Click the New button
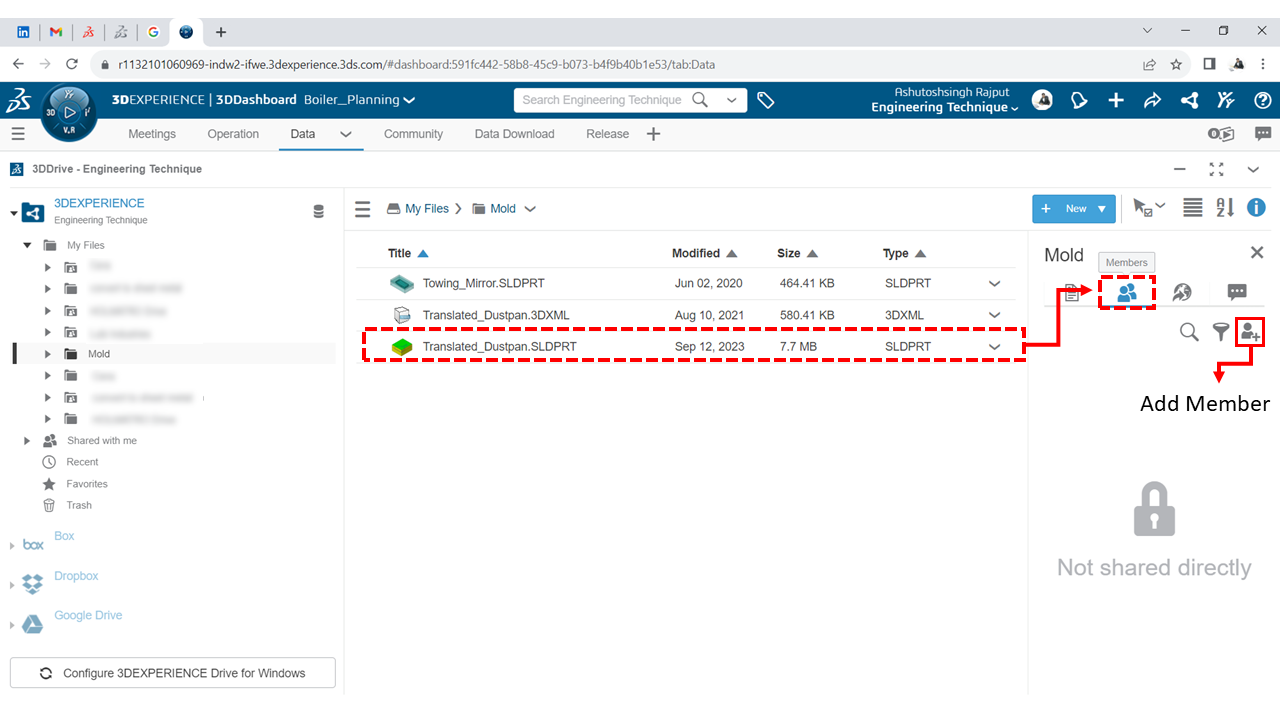This screenshot has width=1280, height=720. pyautogui.click(x=1074, y=209)
